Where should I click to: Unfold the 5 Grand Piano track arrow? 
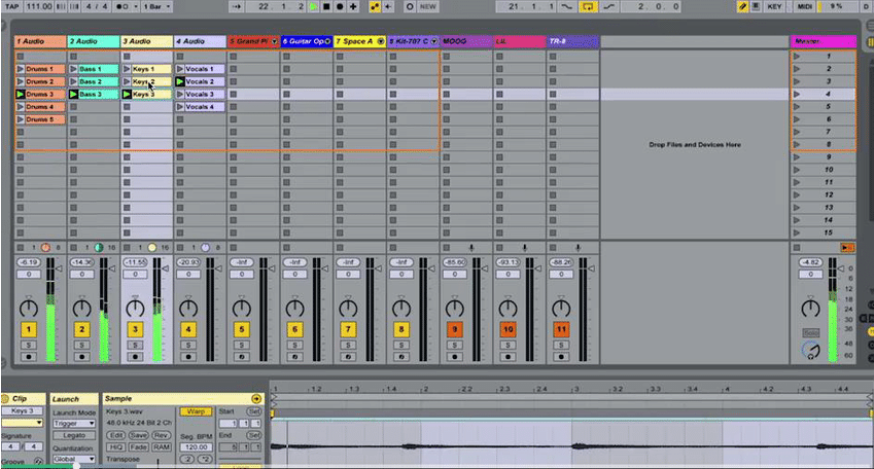coord(274,41)
